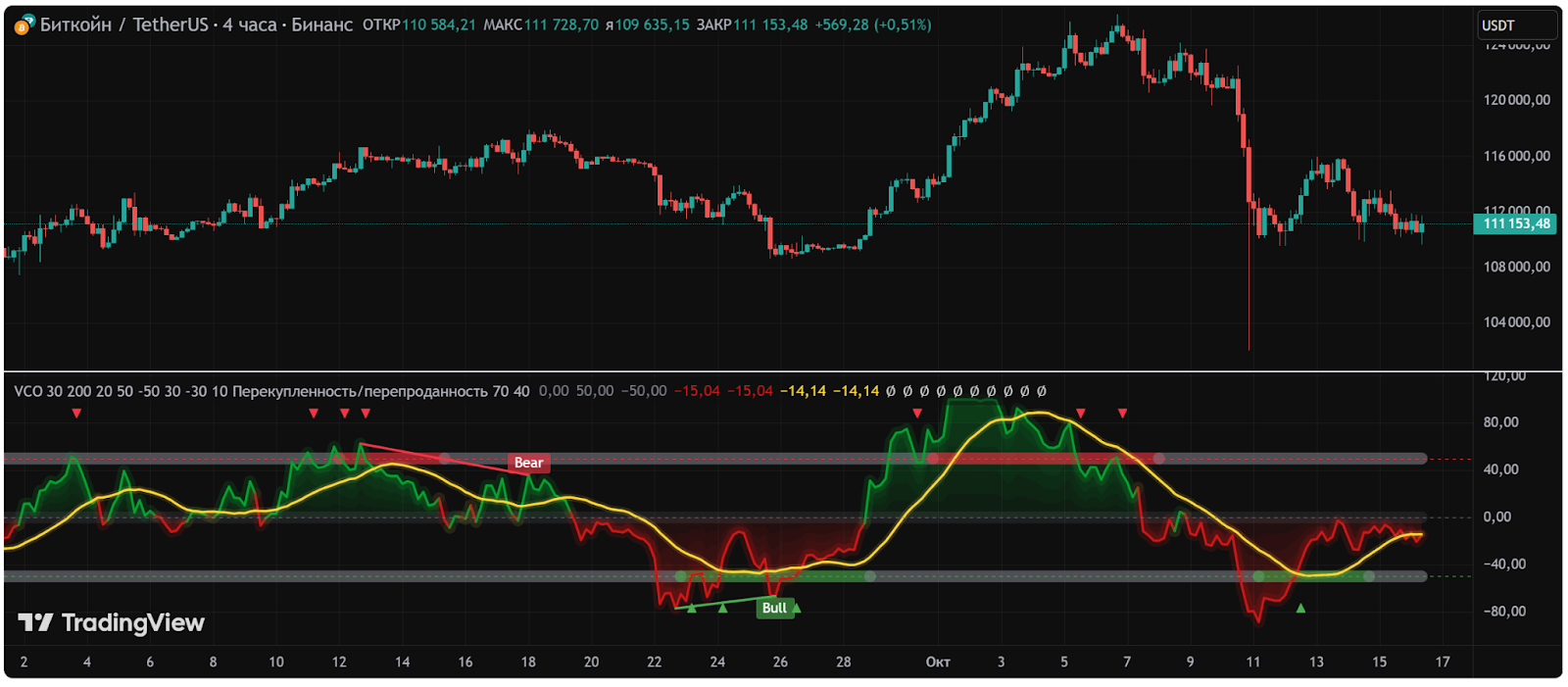Click date 3 on the time axis

coord(1001,662)
